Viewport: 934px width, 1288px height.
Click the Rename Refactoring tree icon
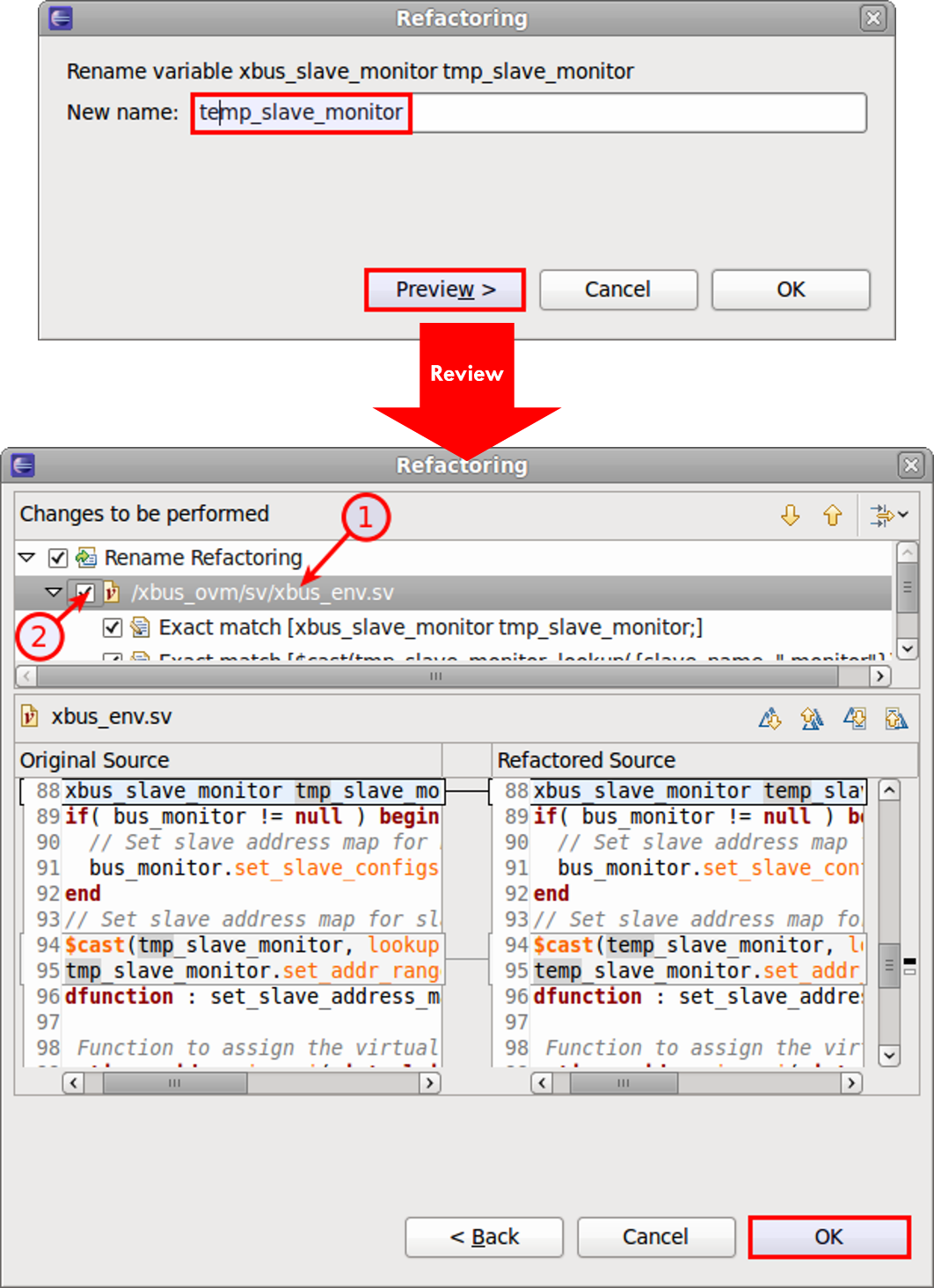[86, 558]
